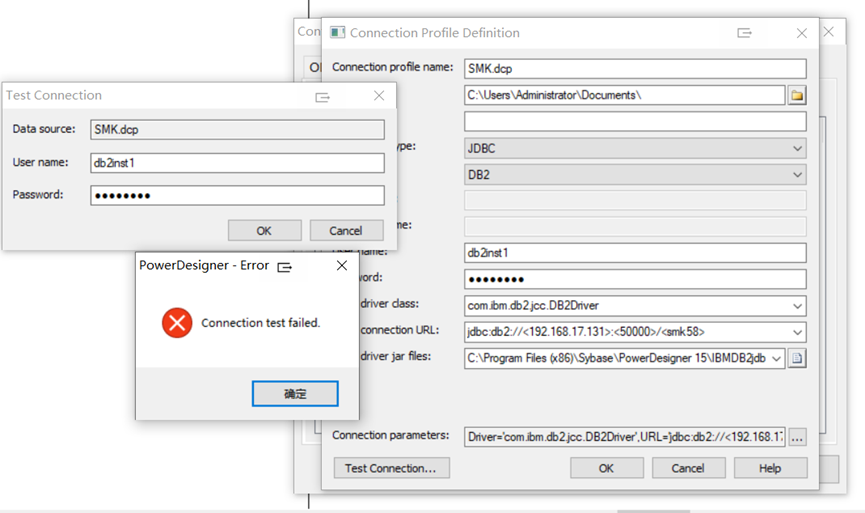Image resolution: width=865 pixels, height=513 pixels.
Task: Expand the JDBC driver class dropdown
Action: (797, 306)
